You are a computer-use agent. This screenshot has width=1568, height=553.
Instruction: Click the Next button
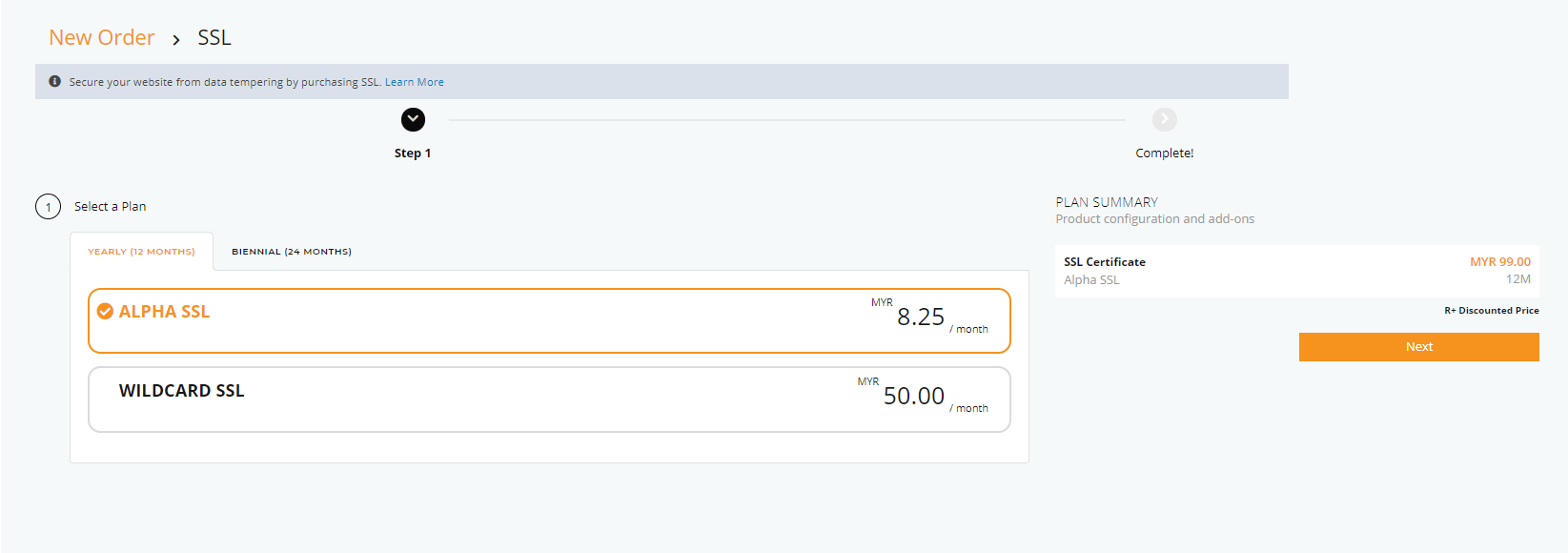tap(1418, 347)
